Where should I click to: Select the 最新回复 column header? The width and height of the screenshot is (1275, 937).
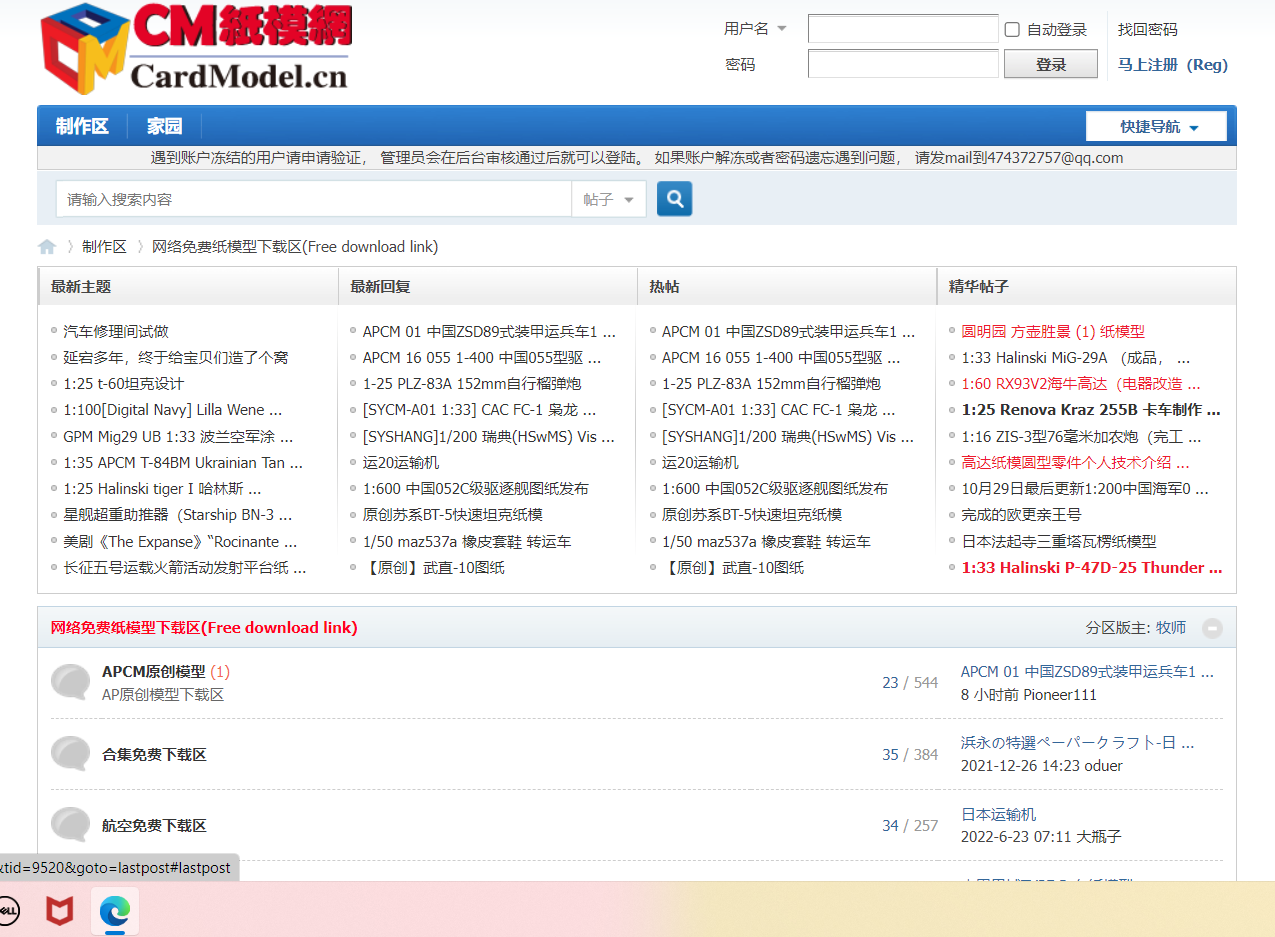pyautogui.click(x=380, y=286)
